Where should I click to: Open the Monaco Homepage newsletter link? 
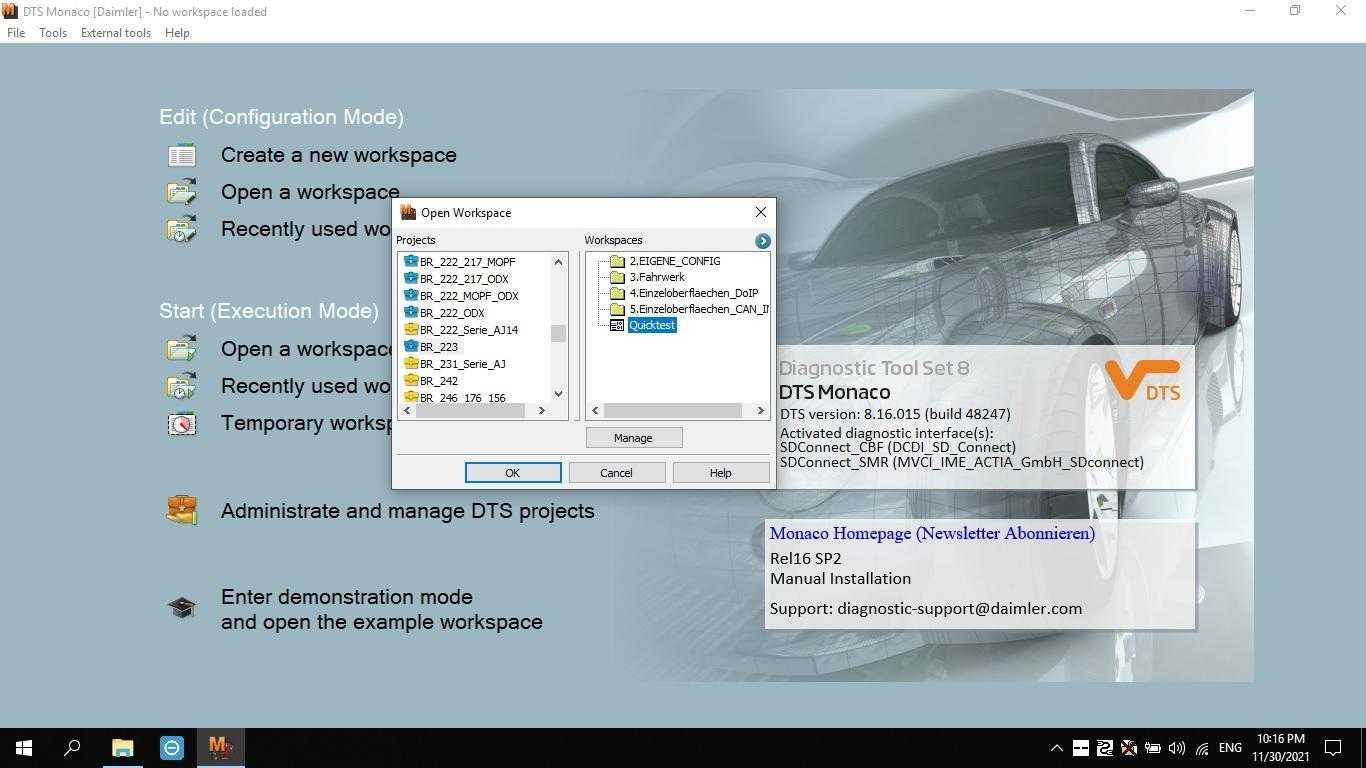coord(932,533)
